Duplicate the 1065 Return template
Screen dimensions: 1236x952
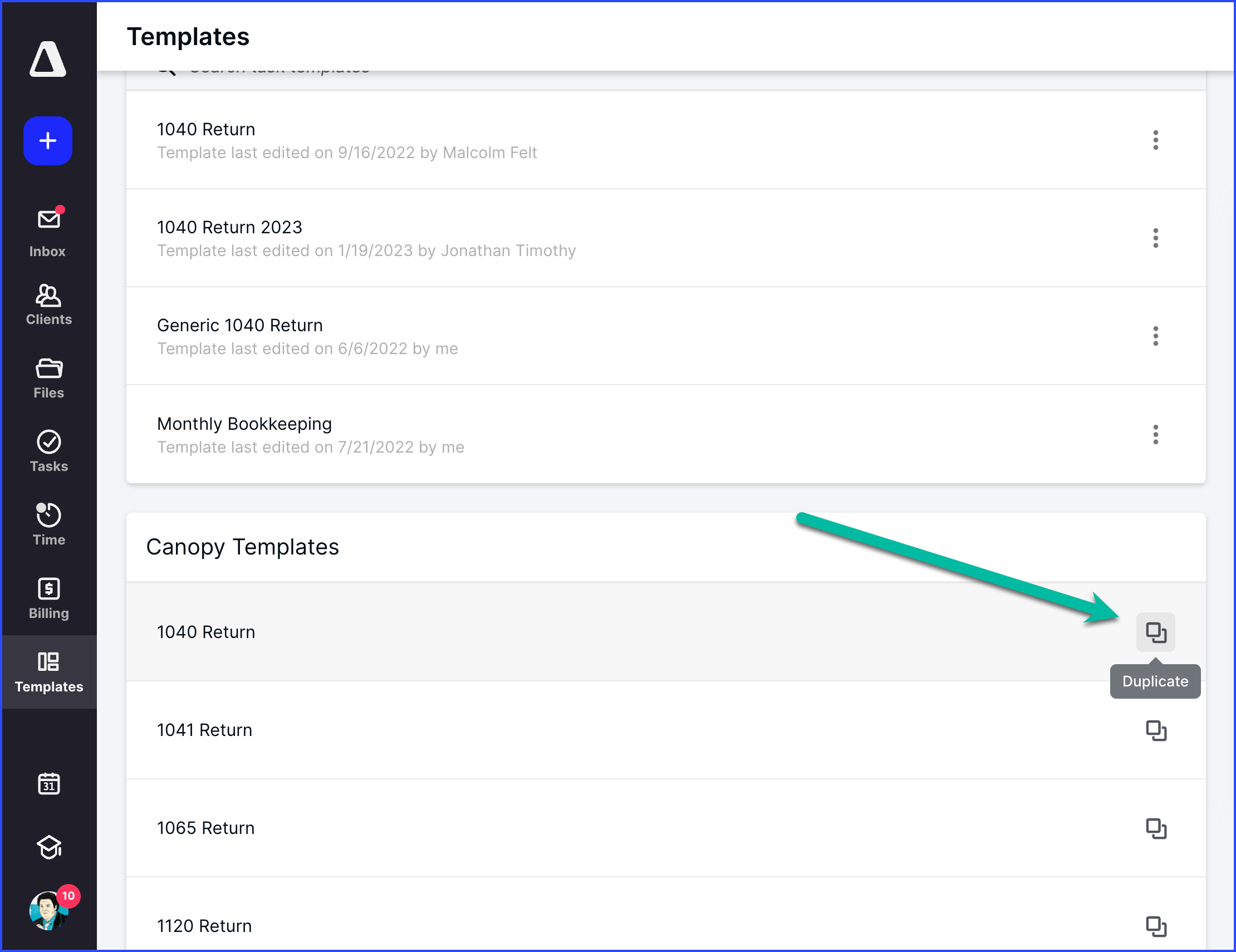coord(1156,828)
